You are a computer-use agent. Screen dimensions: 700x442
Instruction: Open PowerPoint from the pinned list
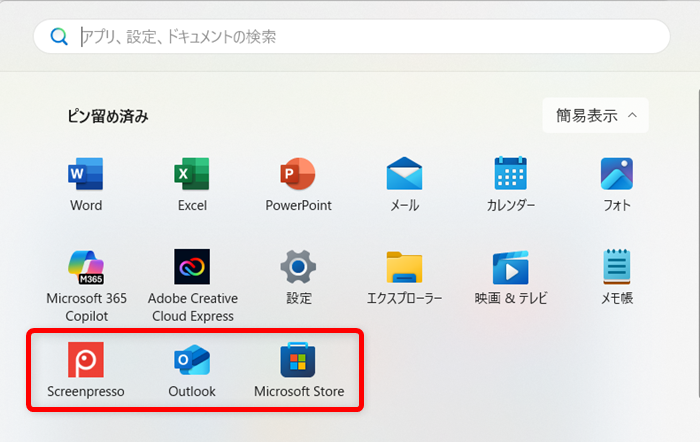[298, 184]
